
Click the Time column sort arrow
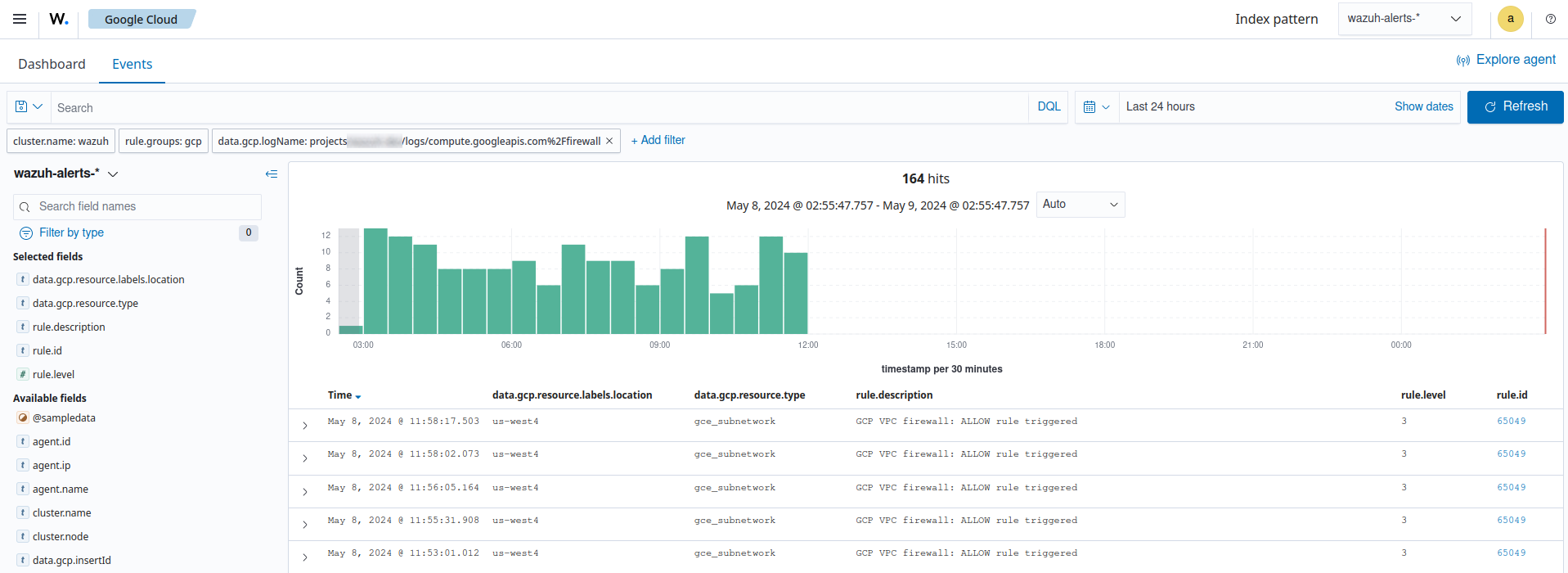click(x=358, y=396)
